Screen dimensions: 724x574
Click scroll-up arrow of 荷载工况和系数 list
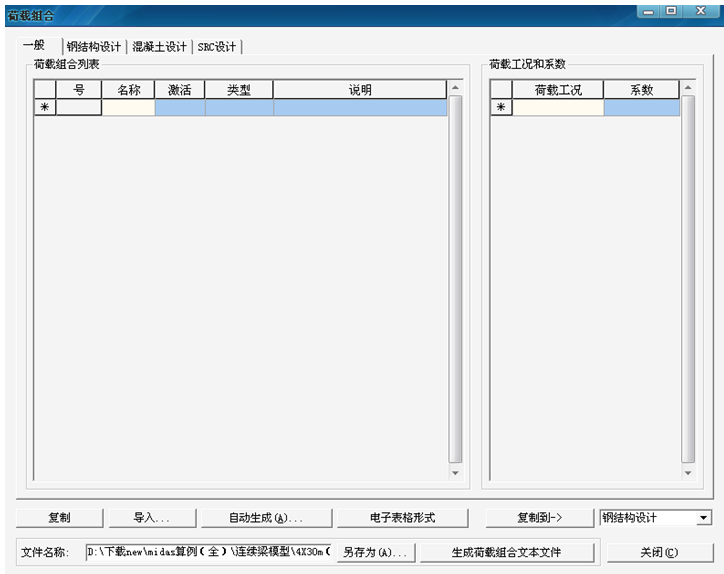688,87
